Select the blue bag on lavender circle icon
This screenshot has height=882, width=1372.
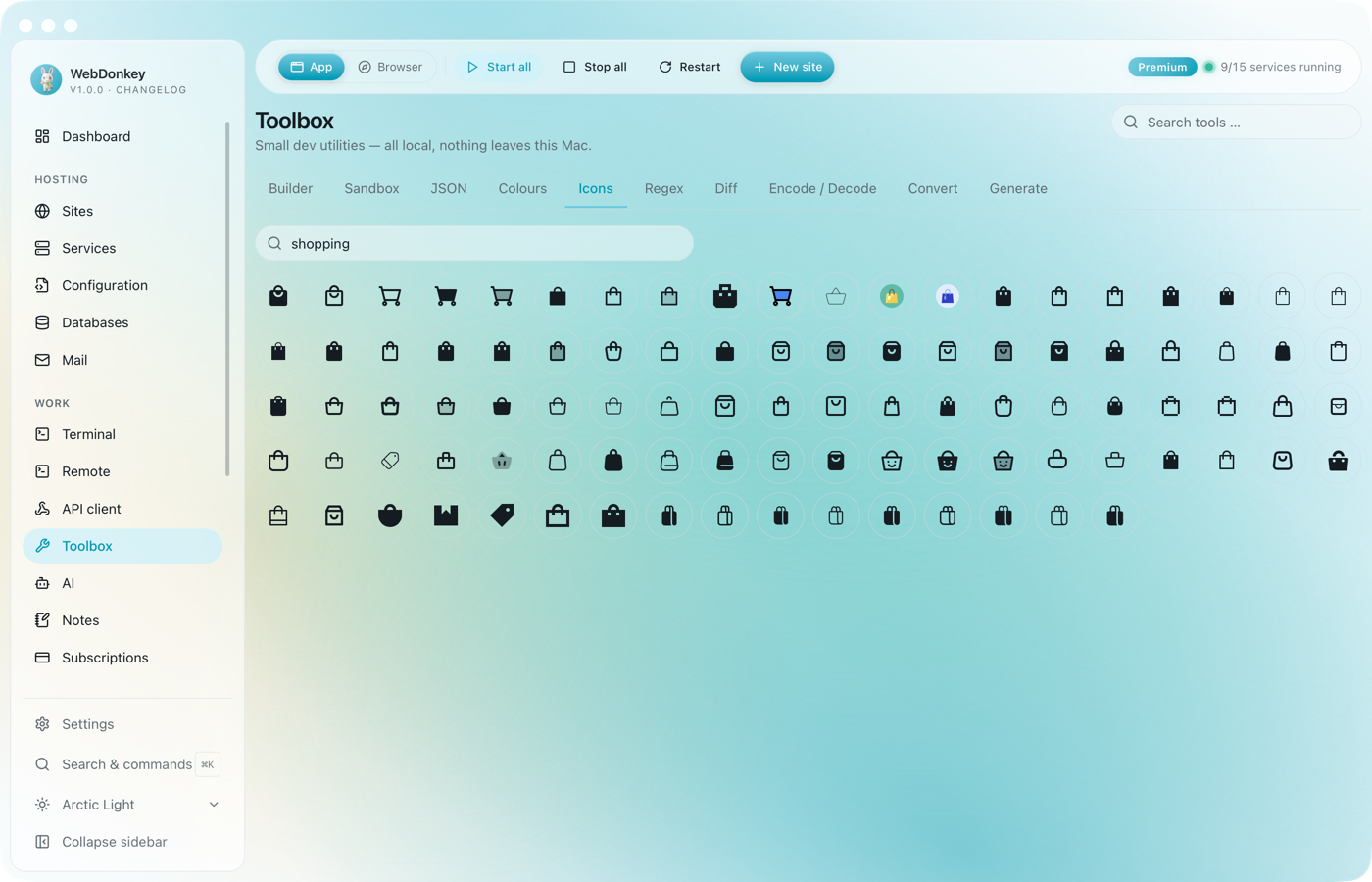pyautogui.click(x=948, y=296)
